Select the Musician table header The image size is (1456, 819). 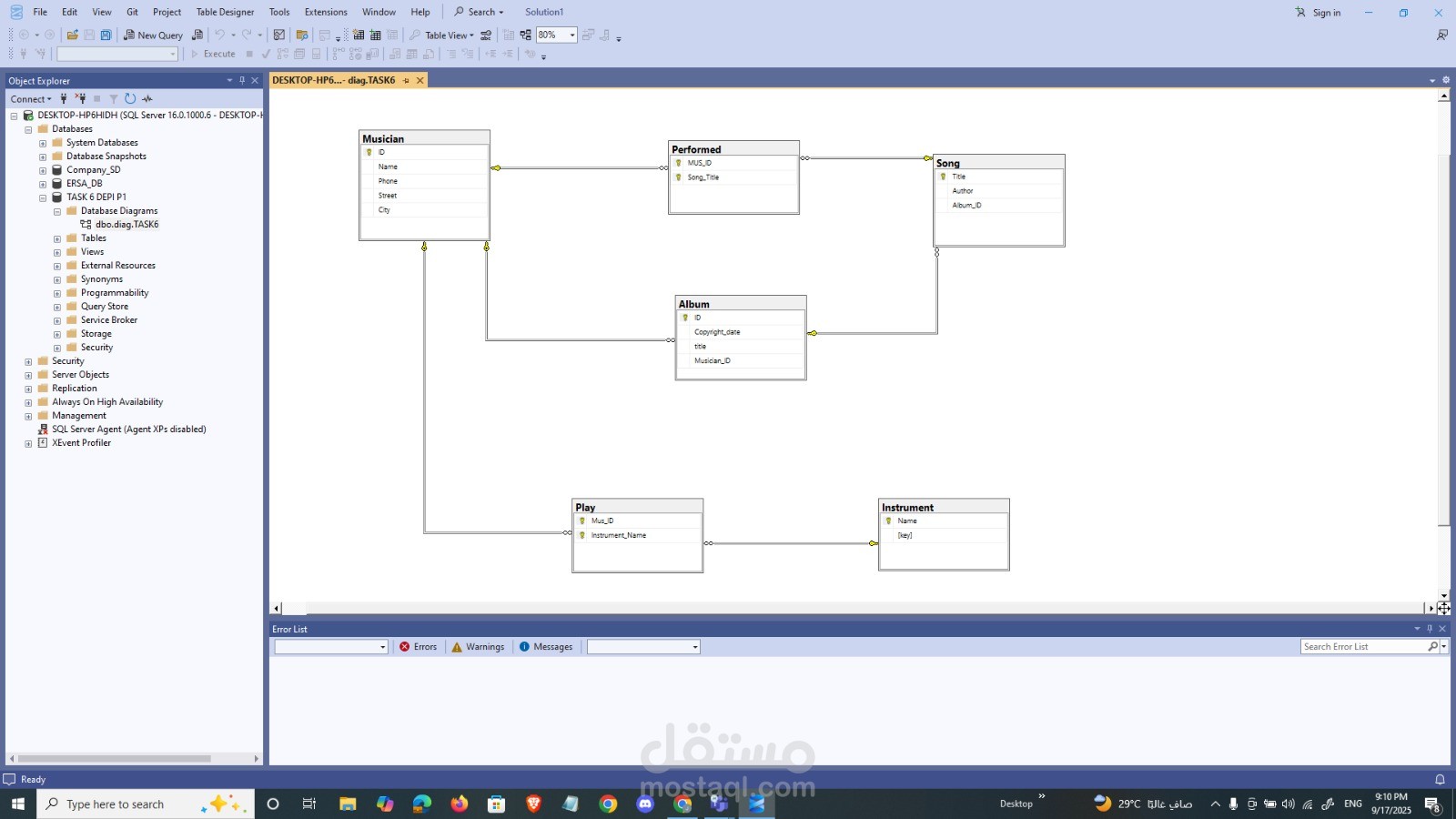pyautogui.click(x=424, y=138)
